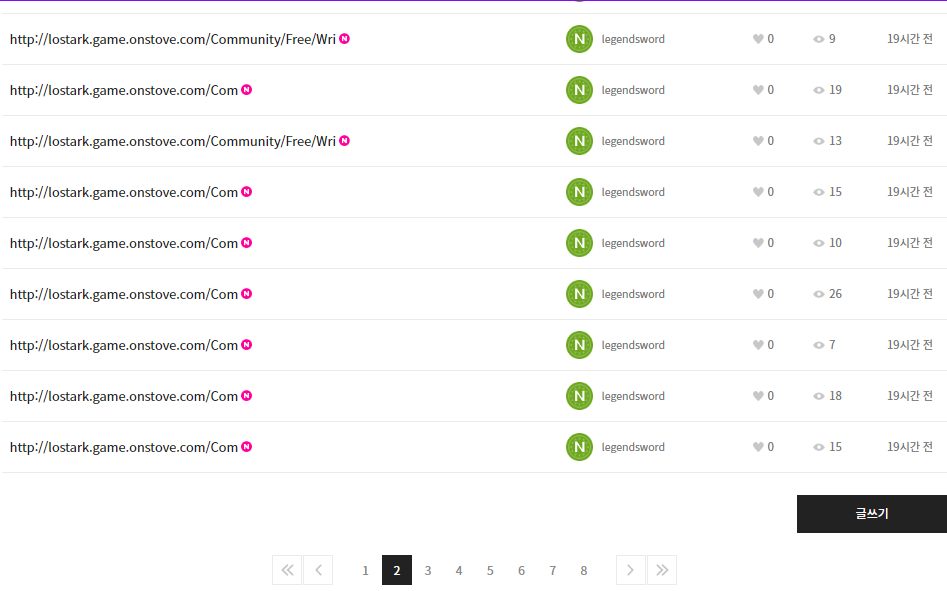Like the post with 10 views via heart
Image resolution: width=947 pixels, height=591 pixels.
point(758,243)
